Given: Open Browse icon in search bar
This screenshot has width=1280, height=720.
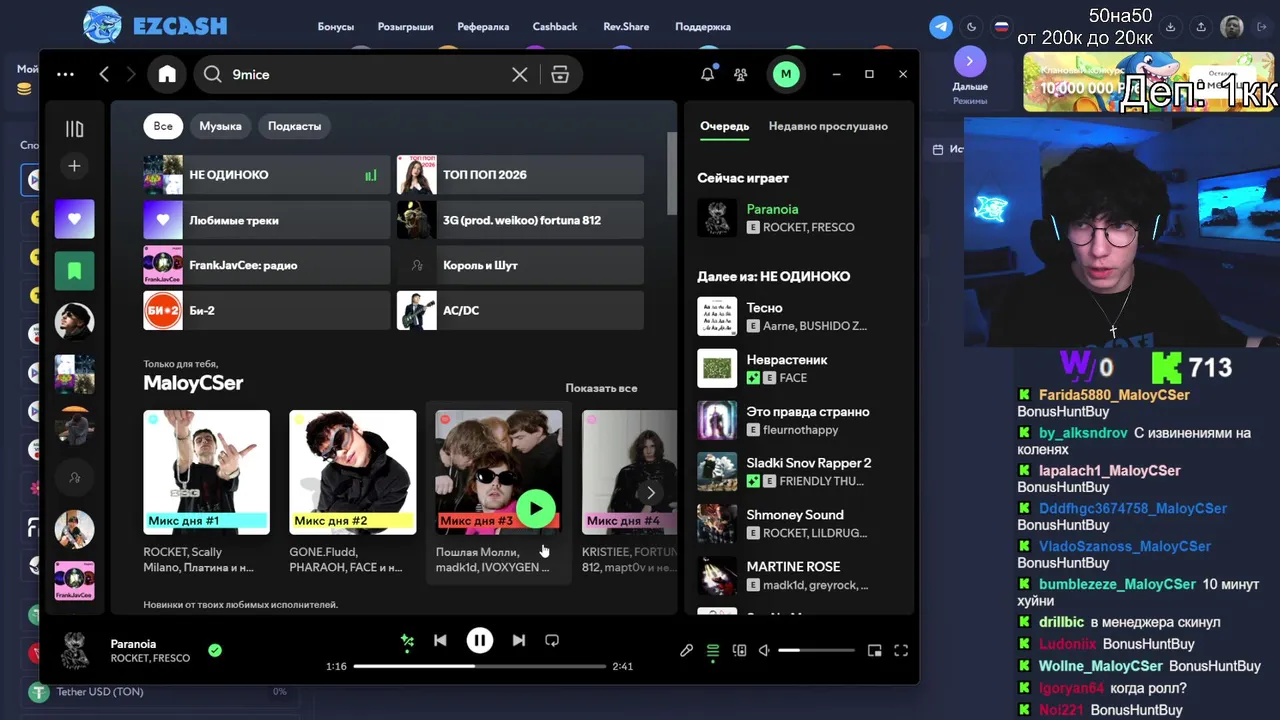Looking at the screenshot, I should tap(560, 74).
